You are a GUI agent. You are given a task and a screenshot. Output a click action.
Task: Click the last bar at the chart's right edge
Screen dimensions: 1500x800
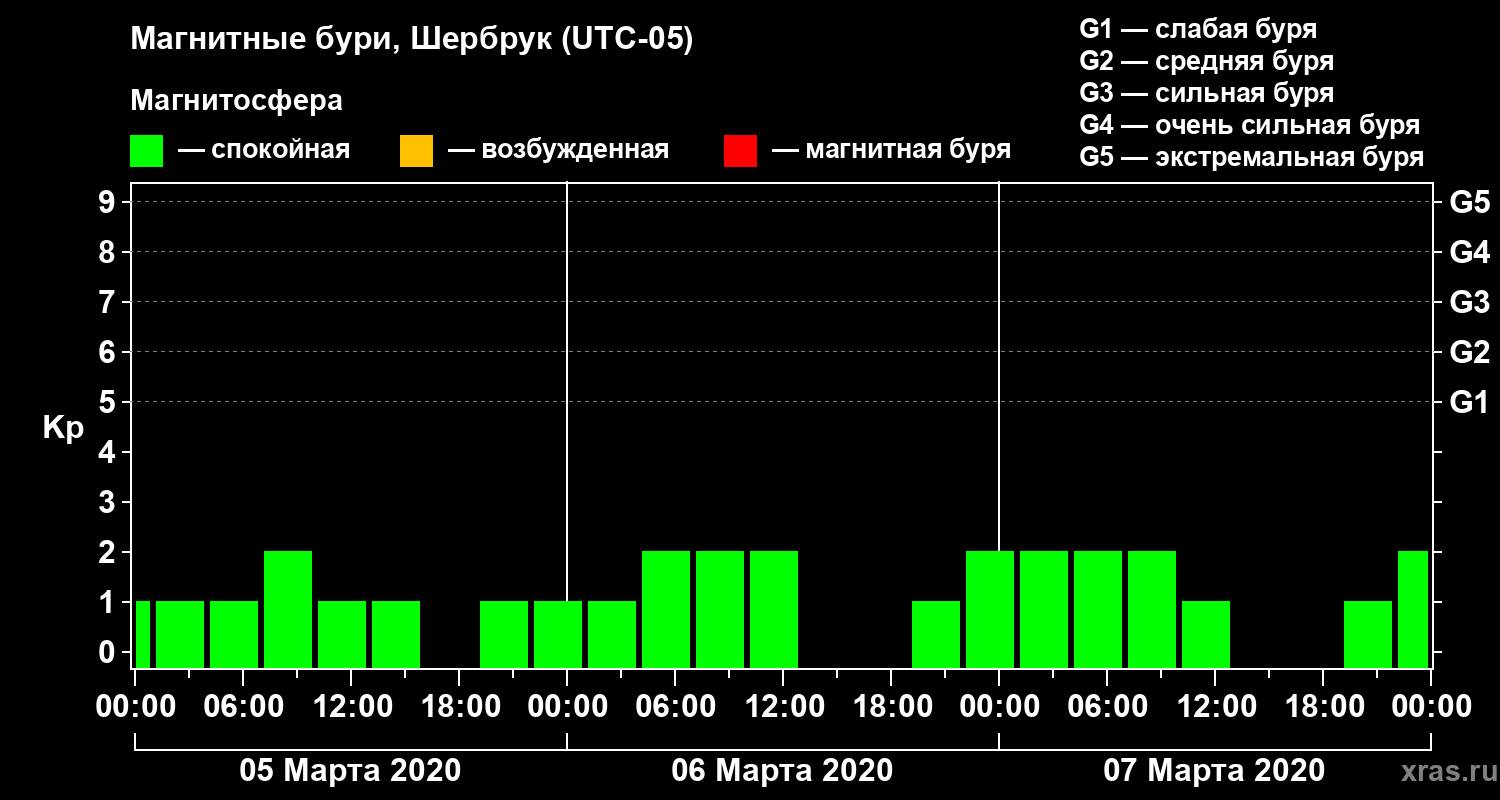1413,609
